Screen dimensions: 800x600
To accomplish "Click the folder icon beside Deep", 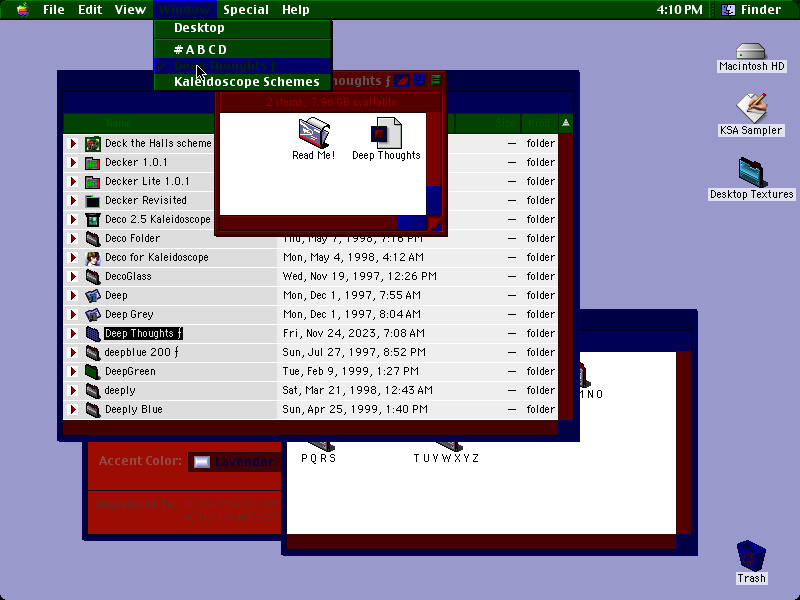I will (92, 295).
